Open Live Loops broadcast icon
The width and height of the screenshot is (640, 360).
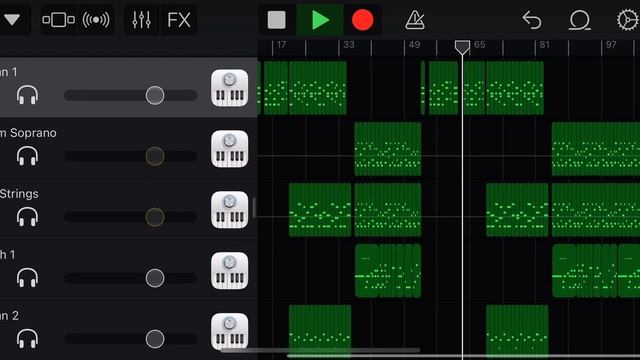(x=96, y=20)
